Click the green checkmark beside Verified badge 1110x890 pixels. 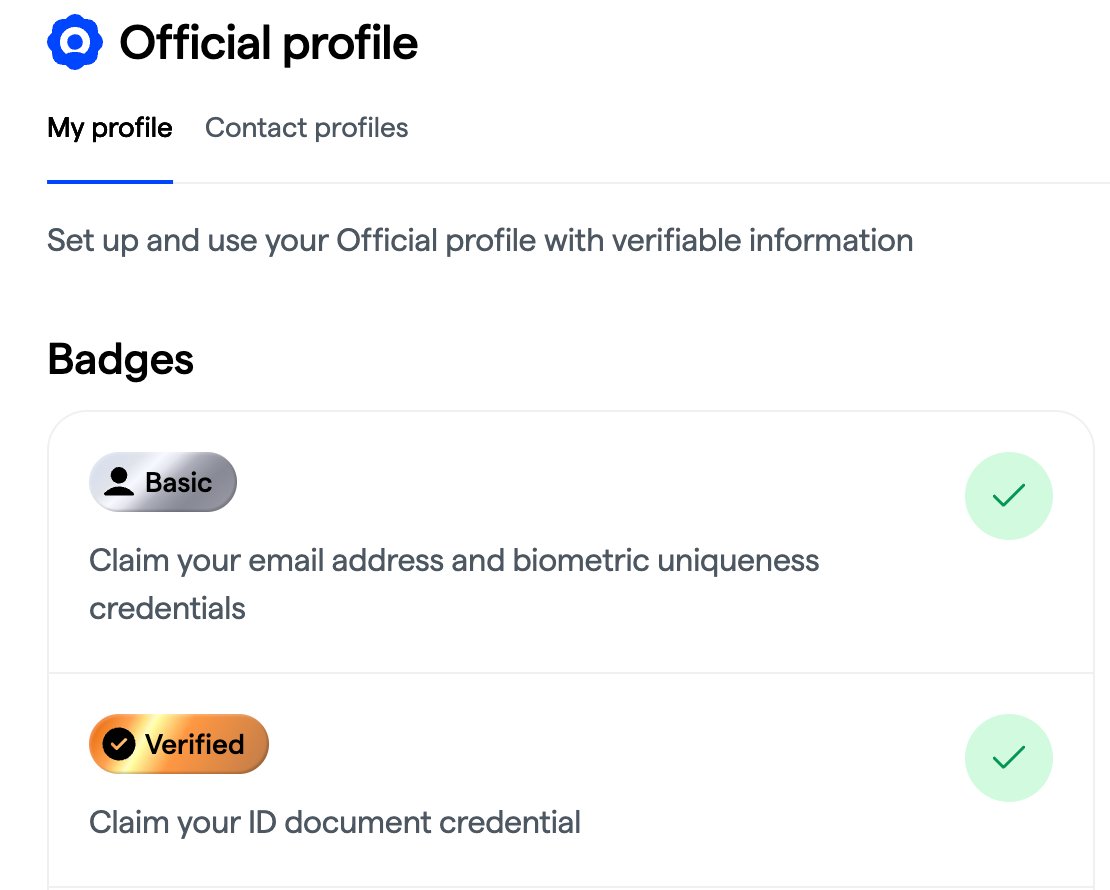click(x=1008, y=758)
